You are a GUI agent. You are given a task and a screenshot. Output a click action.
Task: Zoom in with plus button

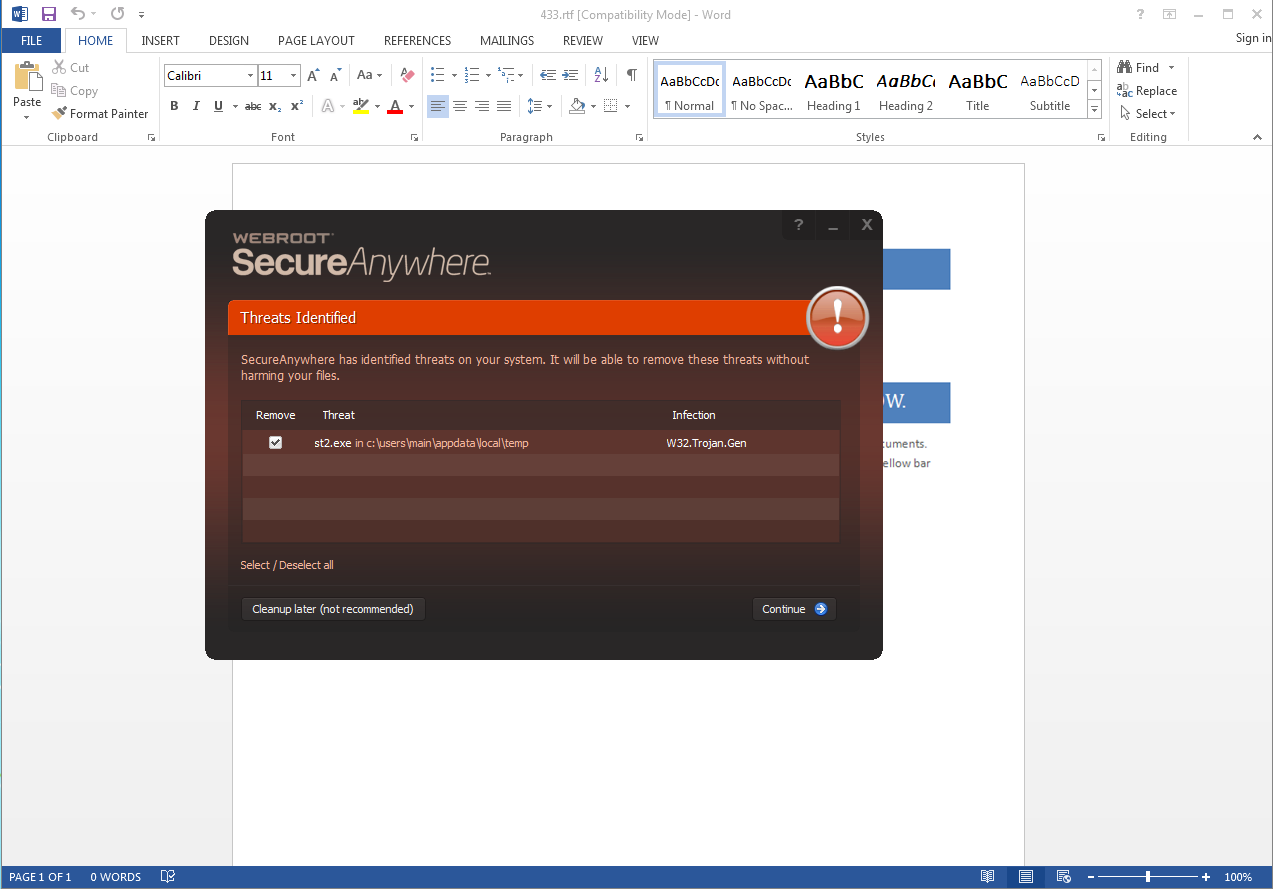click(x=1207, y=877)
